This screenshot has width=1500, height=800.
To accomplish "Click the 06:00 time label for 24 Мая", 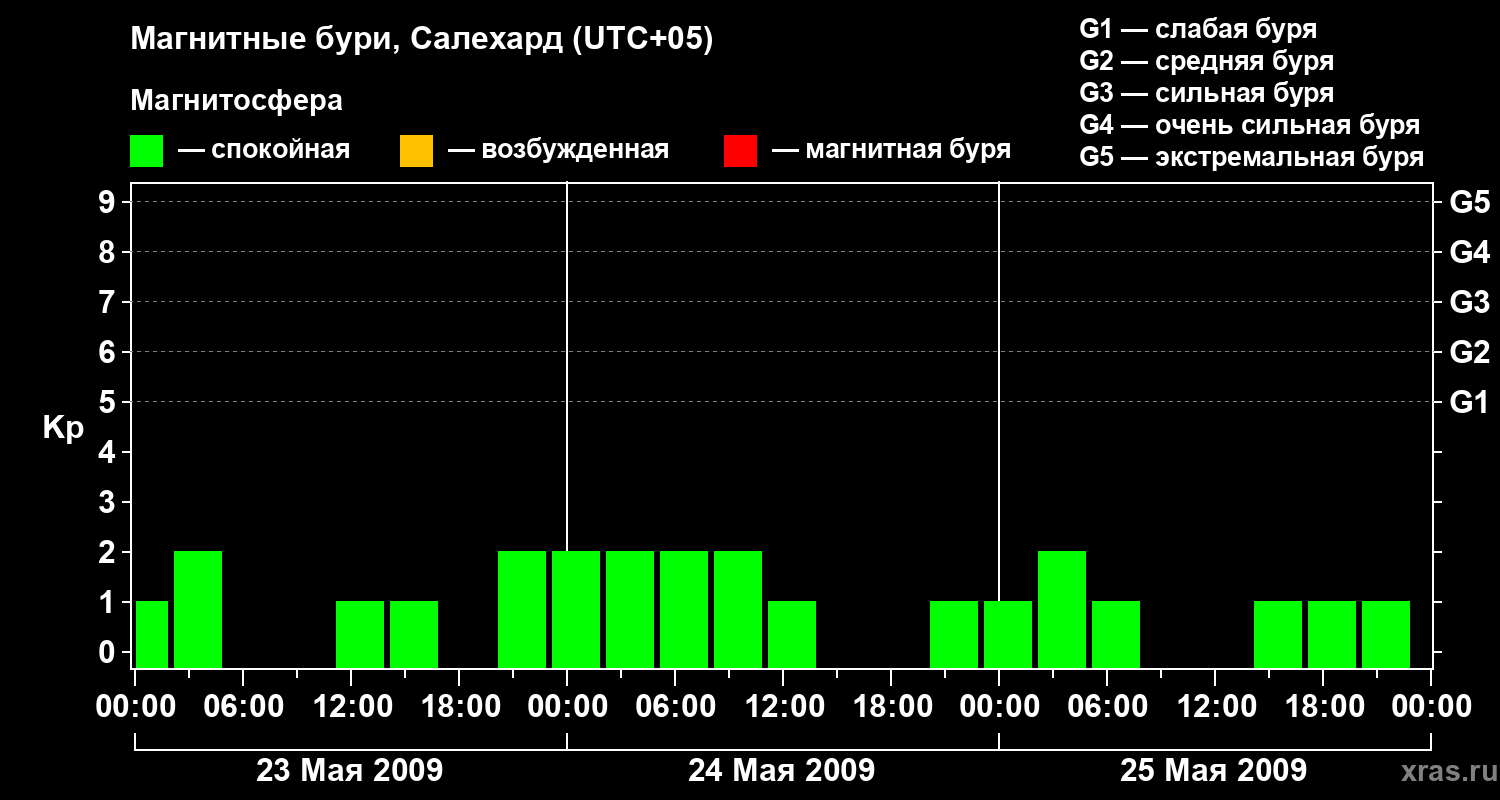I will click(x=675, y=706).
